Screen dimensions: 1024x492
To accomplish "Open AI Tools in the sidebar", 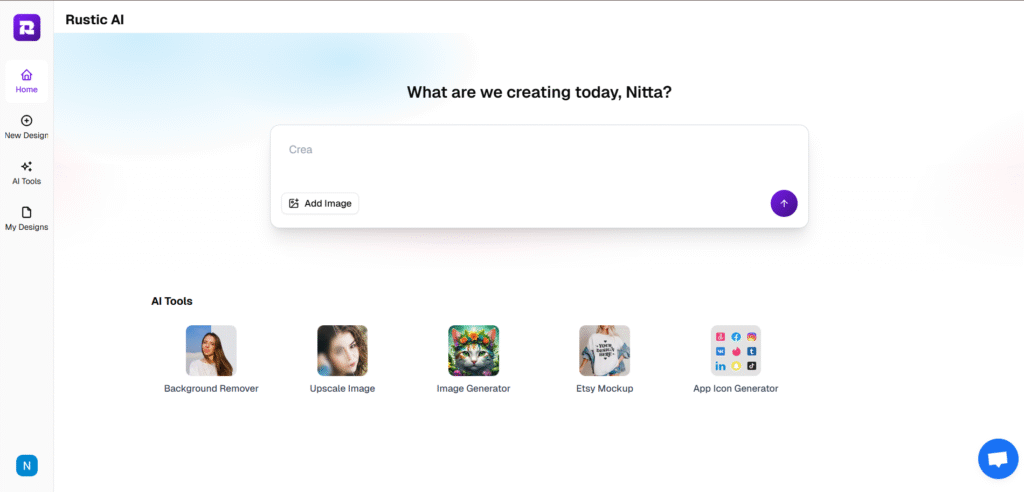I will (26, 172).
